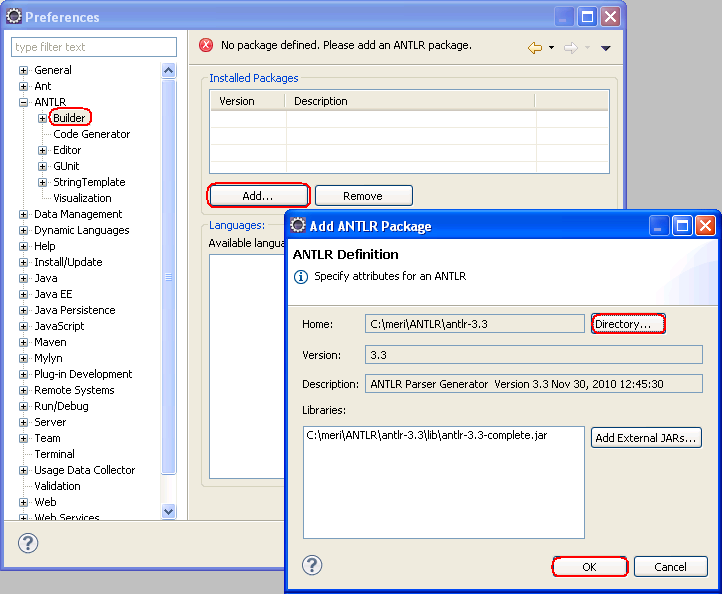The height and width of the screenshot is (594, 722).
Task: Click the info icon beside Specify attributes
Action: [301, 277]
